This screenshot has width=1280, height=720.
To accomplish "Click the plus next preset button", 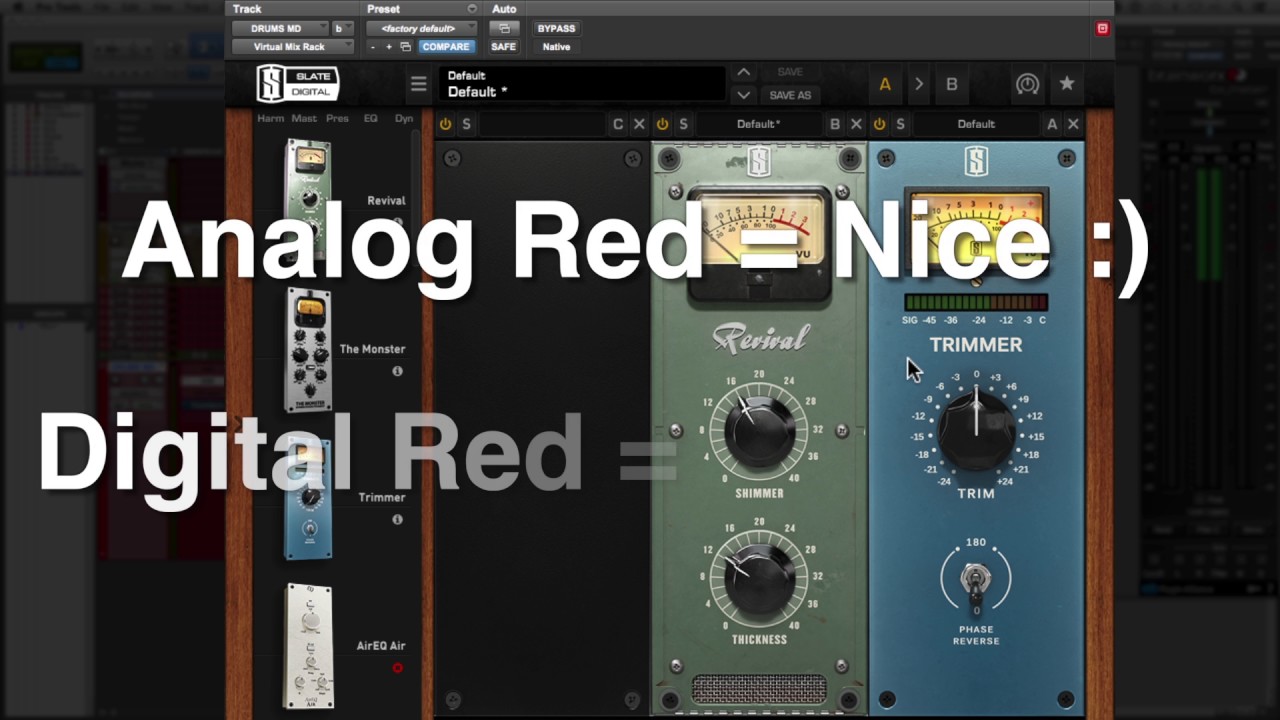I will pos(389,47).
